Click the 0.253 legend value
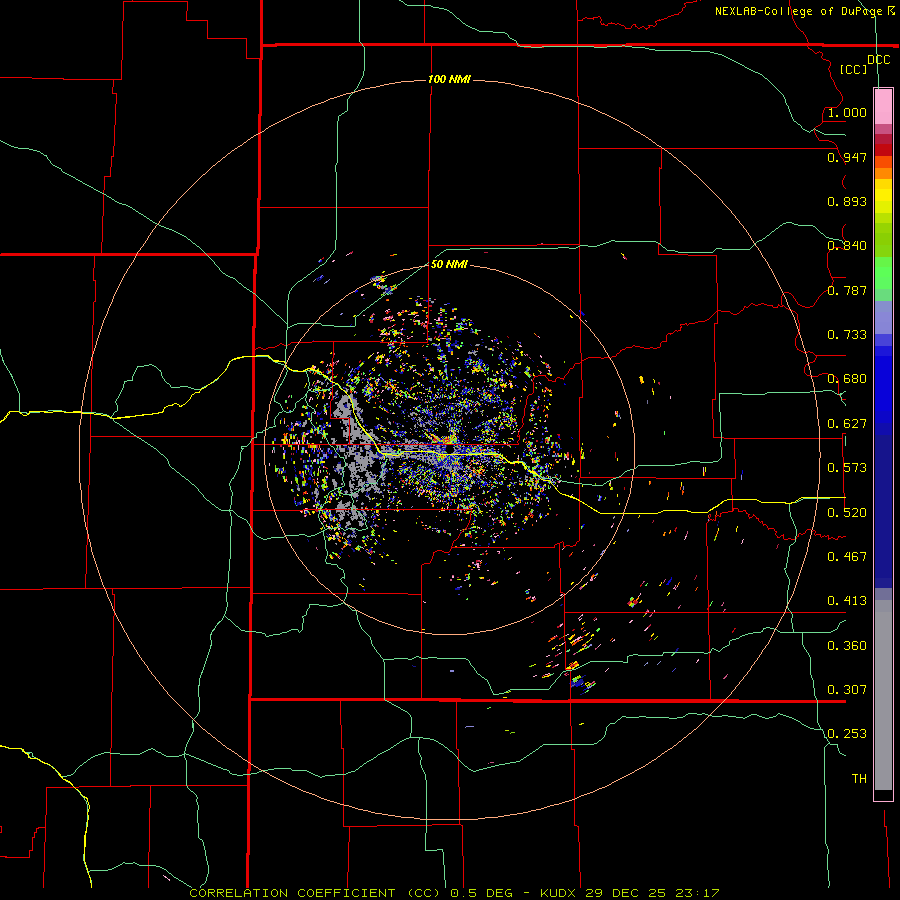Viewport: 900px width, 900px height. tap(847, 734)
